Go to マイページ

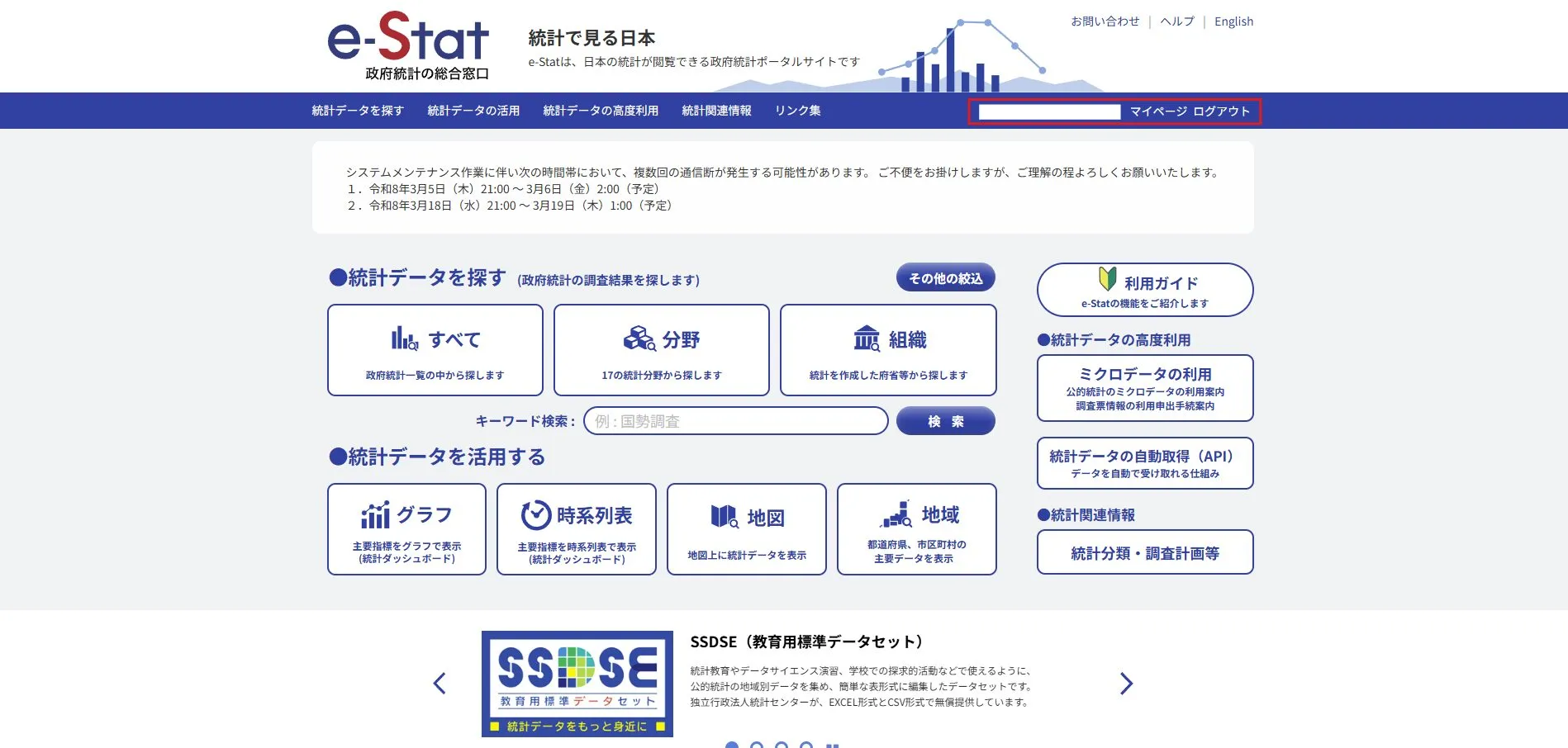[1158, 111]
